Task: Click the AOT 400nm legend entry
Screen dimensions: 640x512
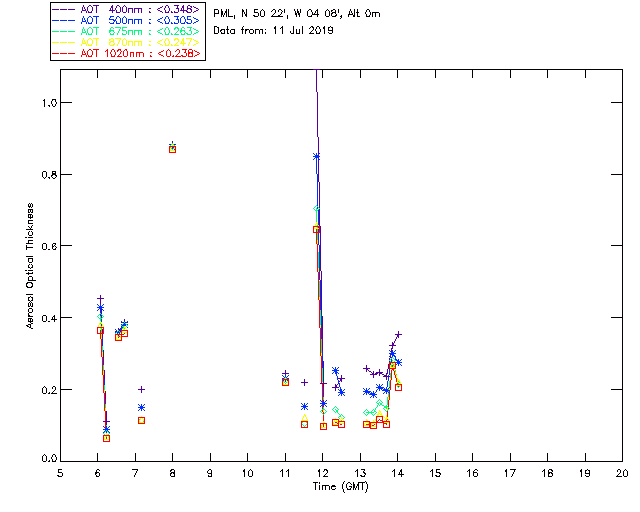Action: [x=127, y=9]
